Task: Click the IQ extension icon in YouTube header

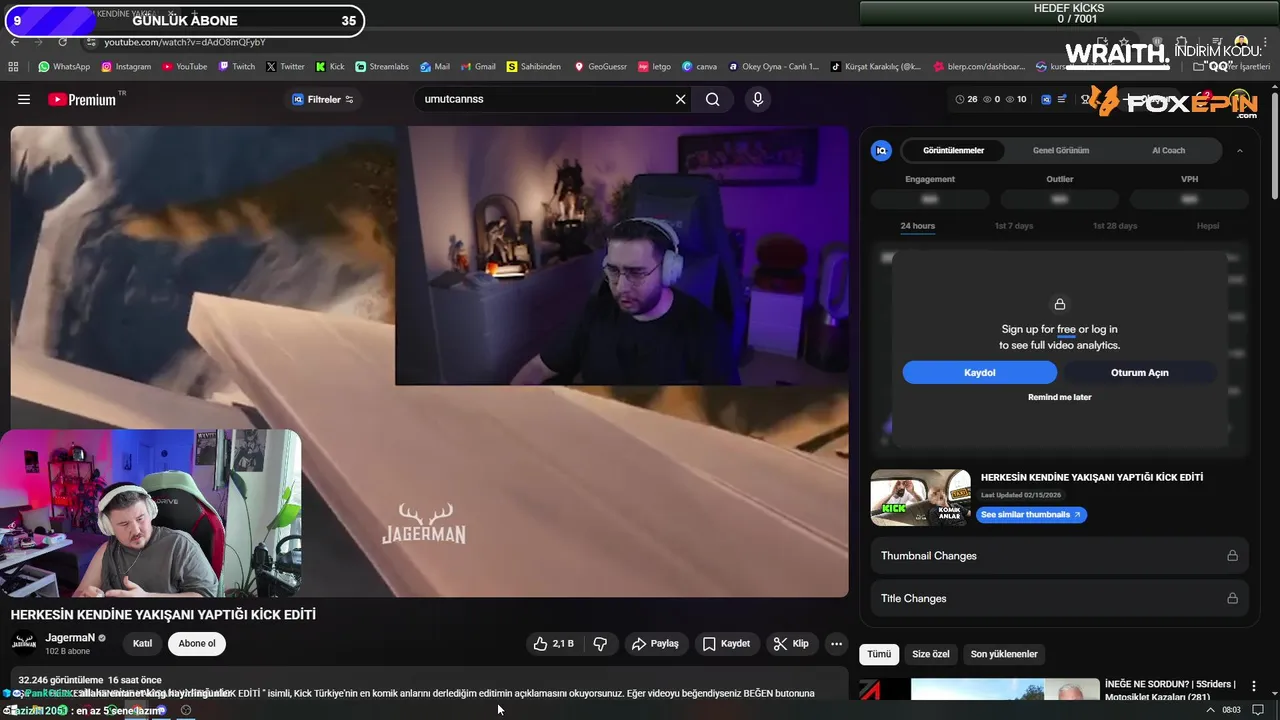Action: [x=1046, y=99]
